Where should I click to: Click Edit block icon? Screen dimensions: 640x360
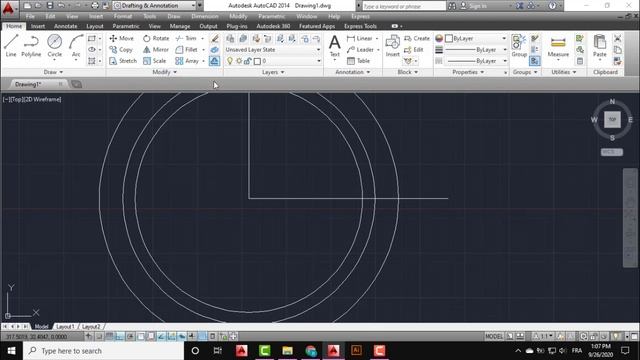coord(414,49)
